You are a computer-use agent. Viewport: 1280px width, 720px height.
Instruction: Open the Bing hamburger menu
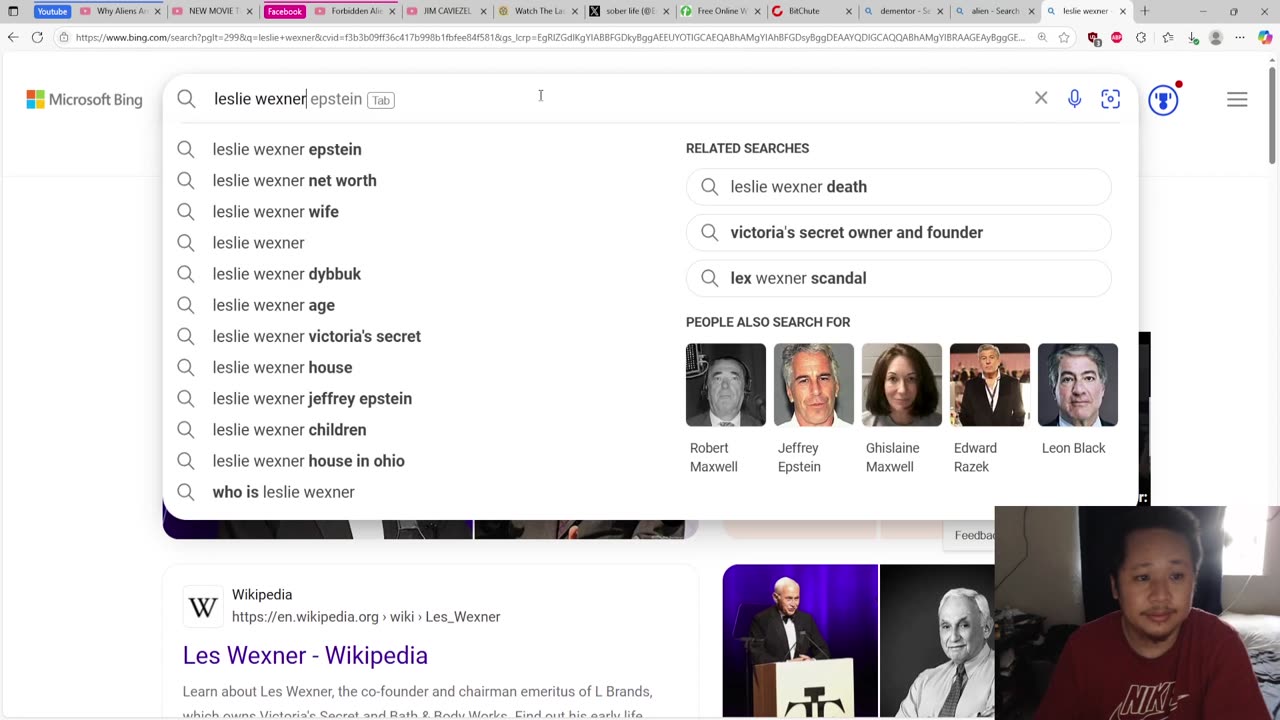pos(1237,99)
